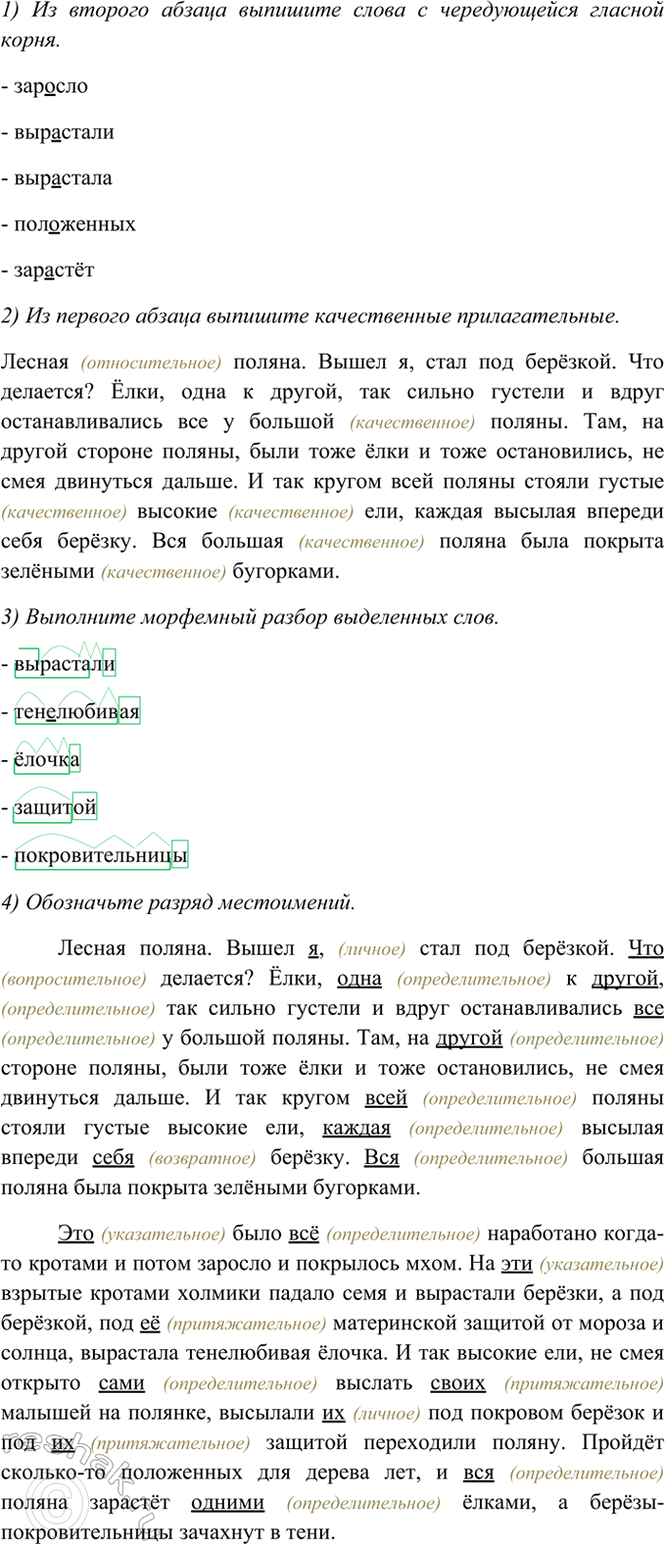Screen dimensions: 665x1544
Task: Click the morpheme-parsed word 'ёлочка'
Action: pyautogui.click(x=46, y=759)
